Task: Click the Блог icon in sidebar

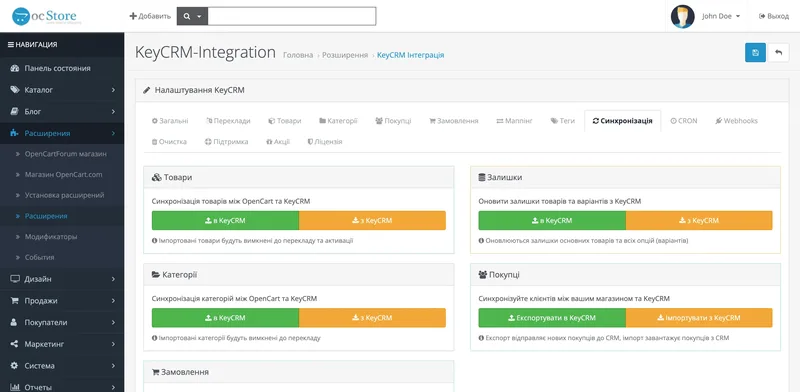Action: coord(15,111)
